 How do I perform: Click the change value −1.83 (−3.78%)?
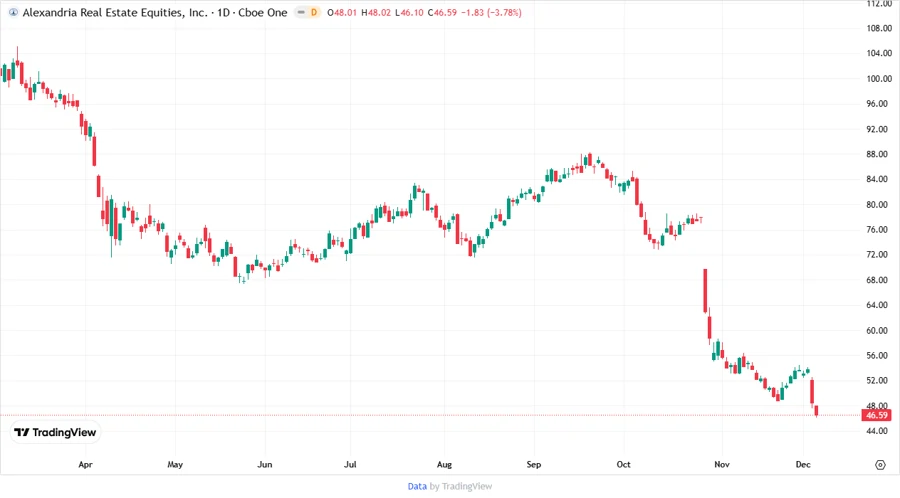[x=491, y=12]
